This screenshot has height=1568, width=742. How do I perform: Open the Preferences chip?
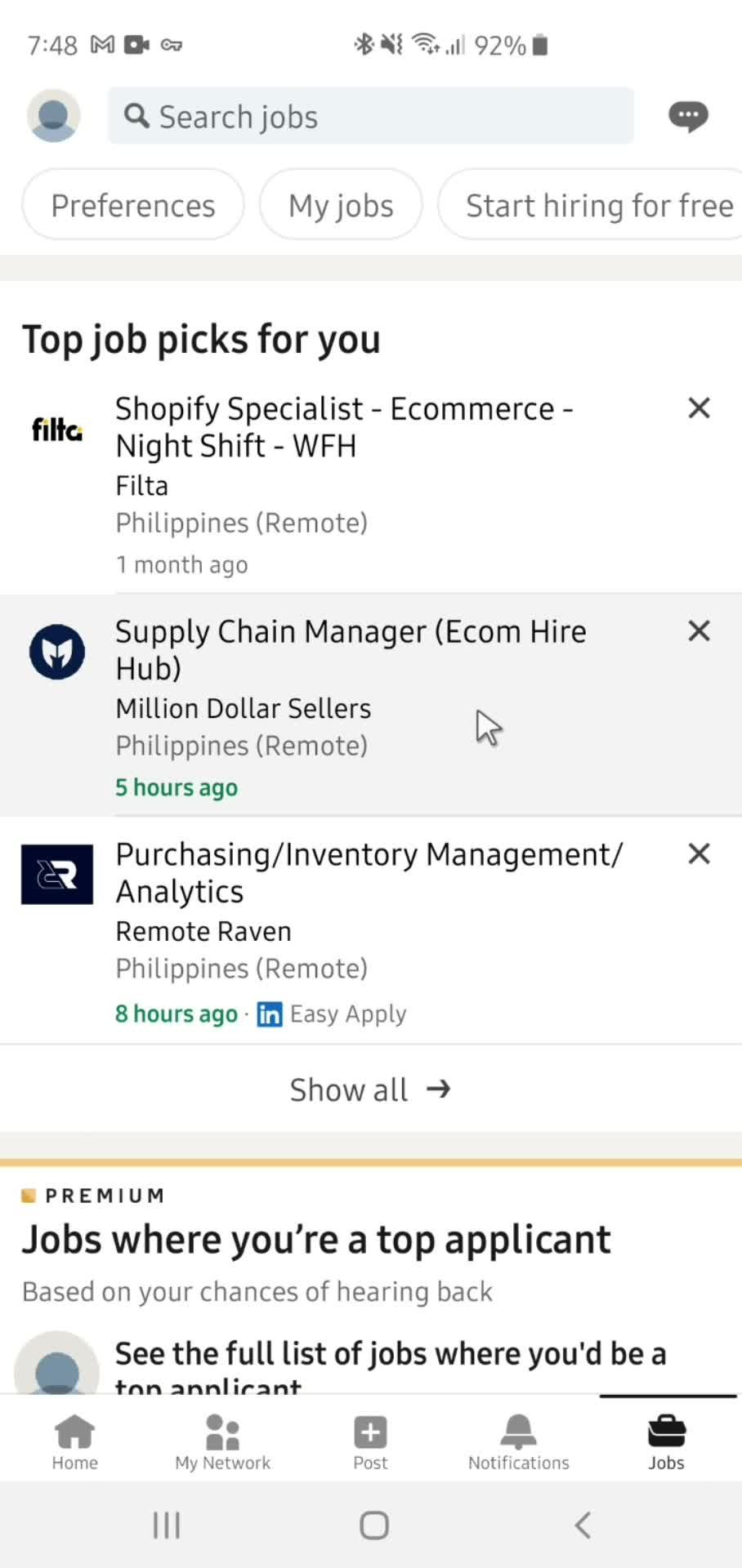click(x=133, y=205)
